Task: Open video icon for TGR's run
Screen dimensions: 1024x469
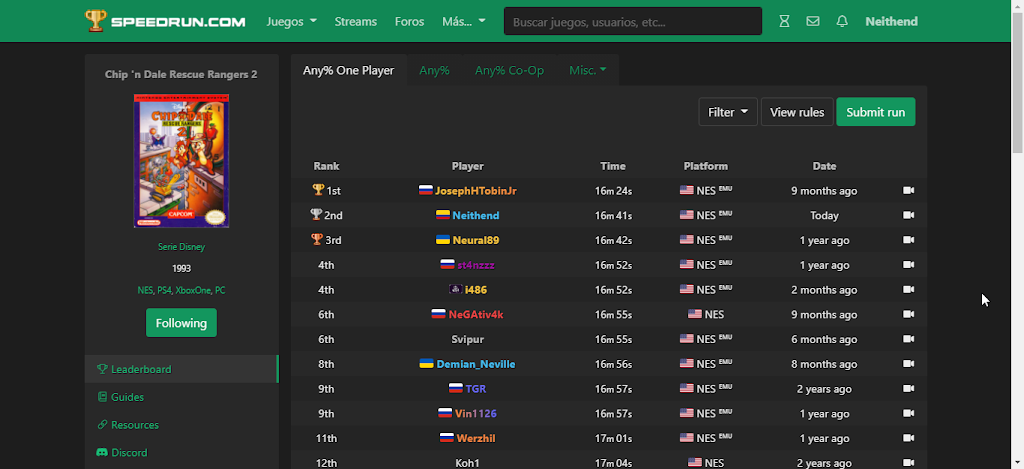Action: point(908,389)
